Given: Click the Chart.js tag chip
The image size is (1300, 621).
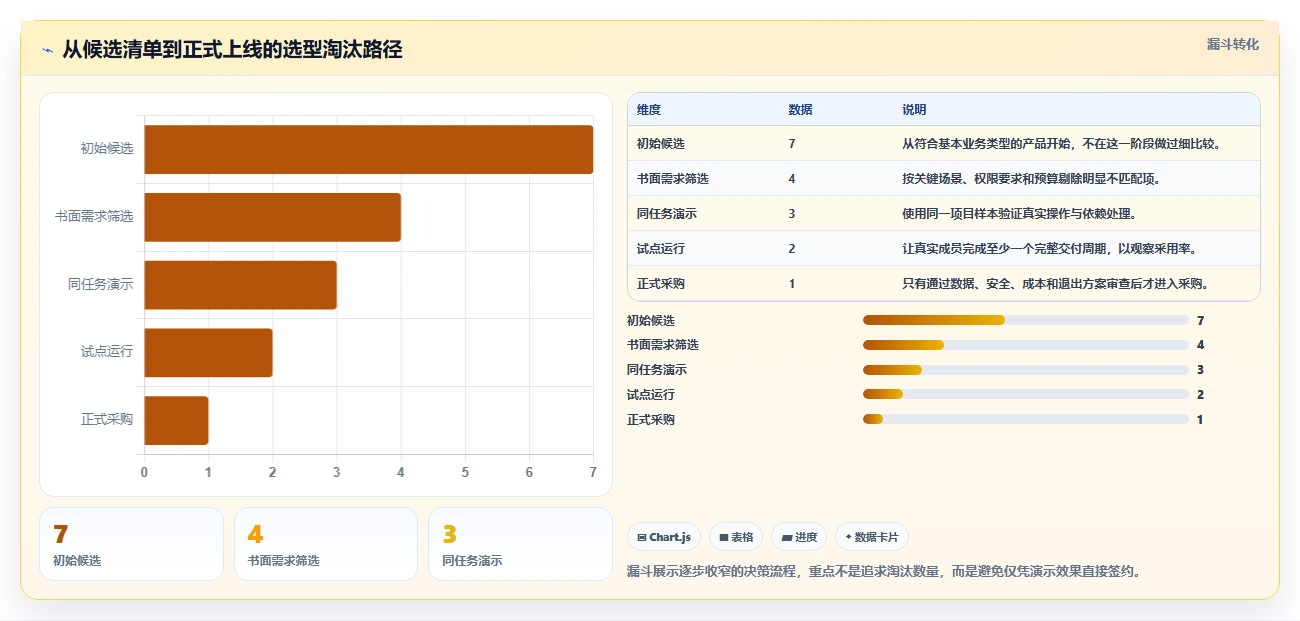Looking at the screenshot, I should [664, 537].
